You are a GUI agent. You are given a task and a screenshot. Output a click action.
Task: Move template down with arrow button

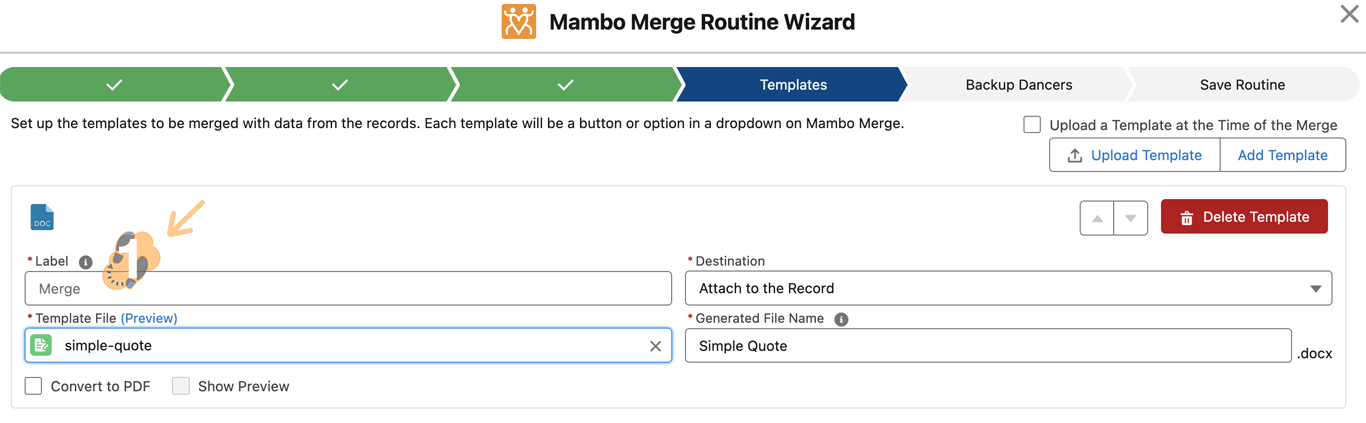[x=1131, y=218]
